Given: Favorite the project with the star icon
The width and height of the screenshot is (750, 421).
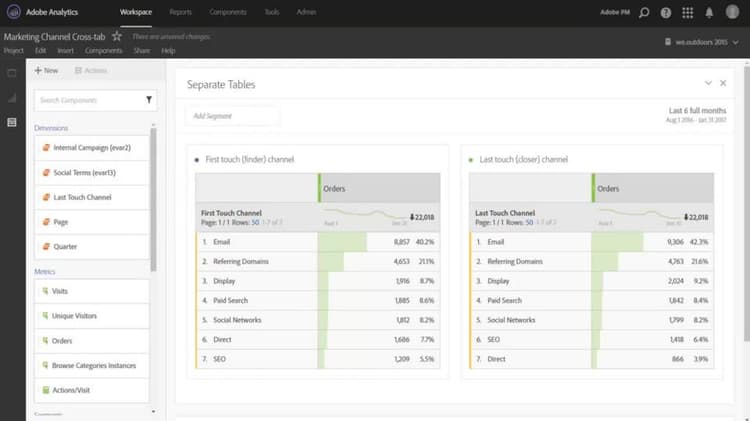Looking at the screenshot, I should 117,36.
